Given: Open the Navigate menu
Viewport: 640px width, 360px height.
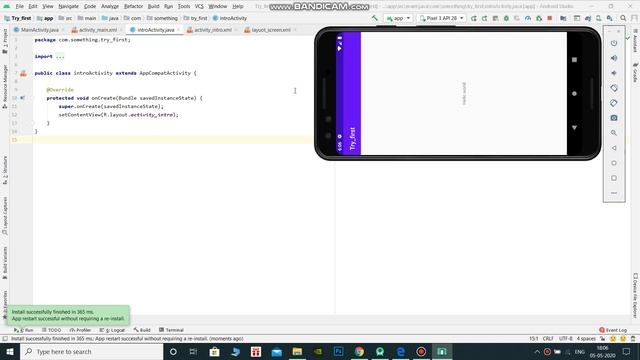Looking at the screenshot, I should [69, 7].
